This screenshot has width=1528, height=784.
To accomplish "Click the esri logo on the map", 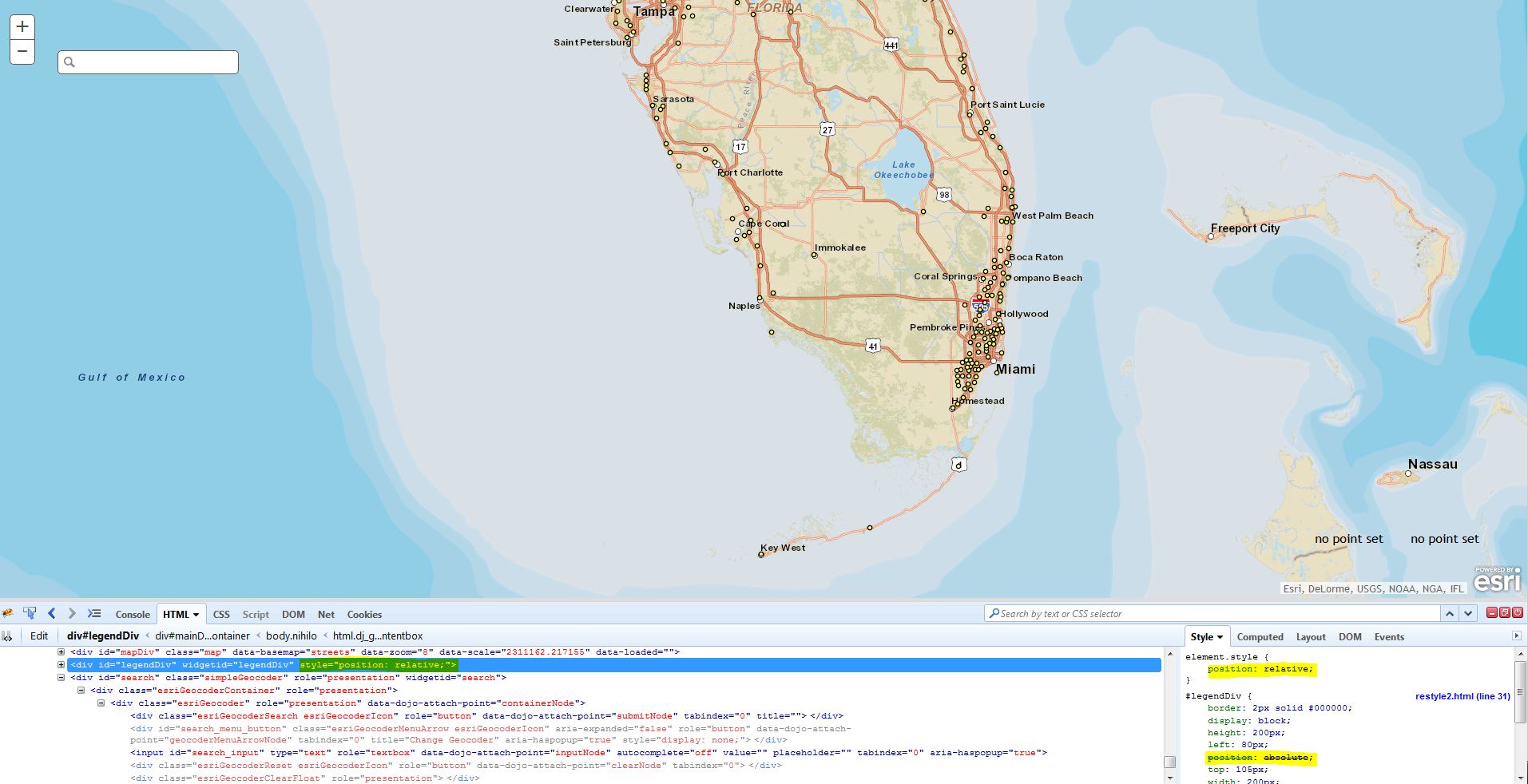I will 1498,580.
